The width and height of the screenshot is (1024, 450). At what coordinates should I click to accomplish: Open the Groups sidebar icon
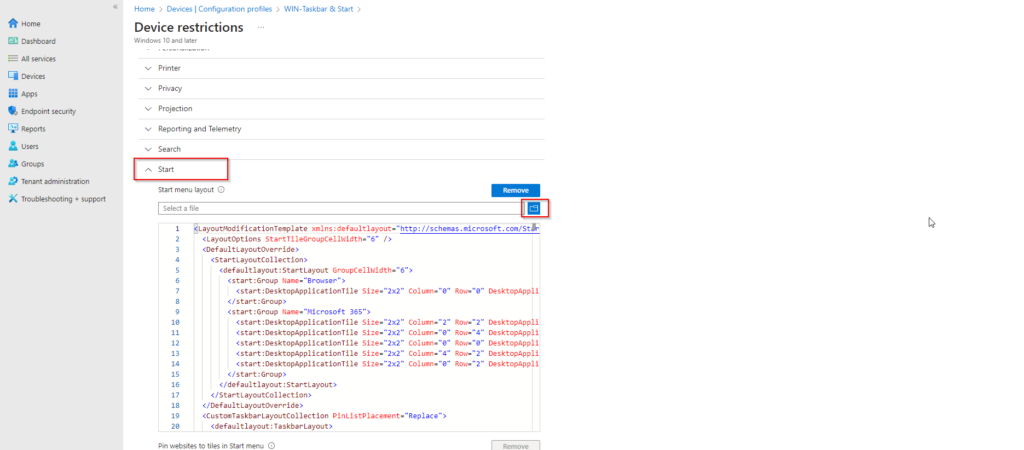[x=13, y=164]
